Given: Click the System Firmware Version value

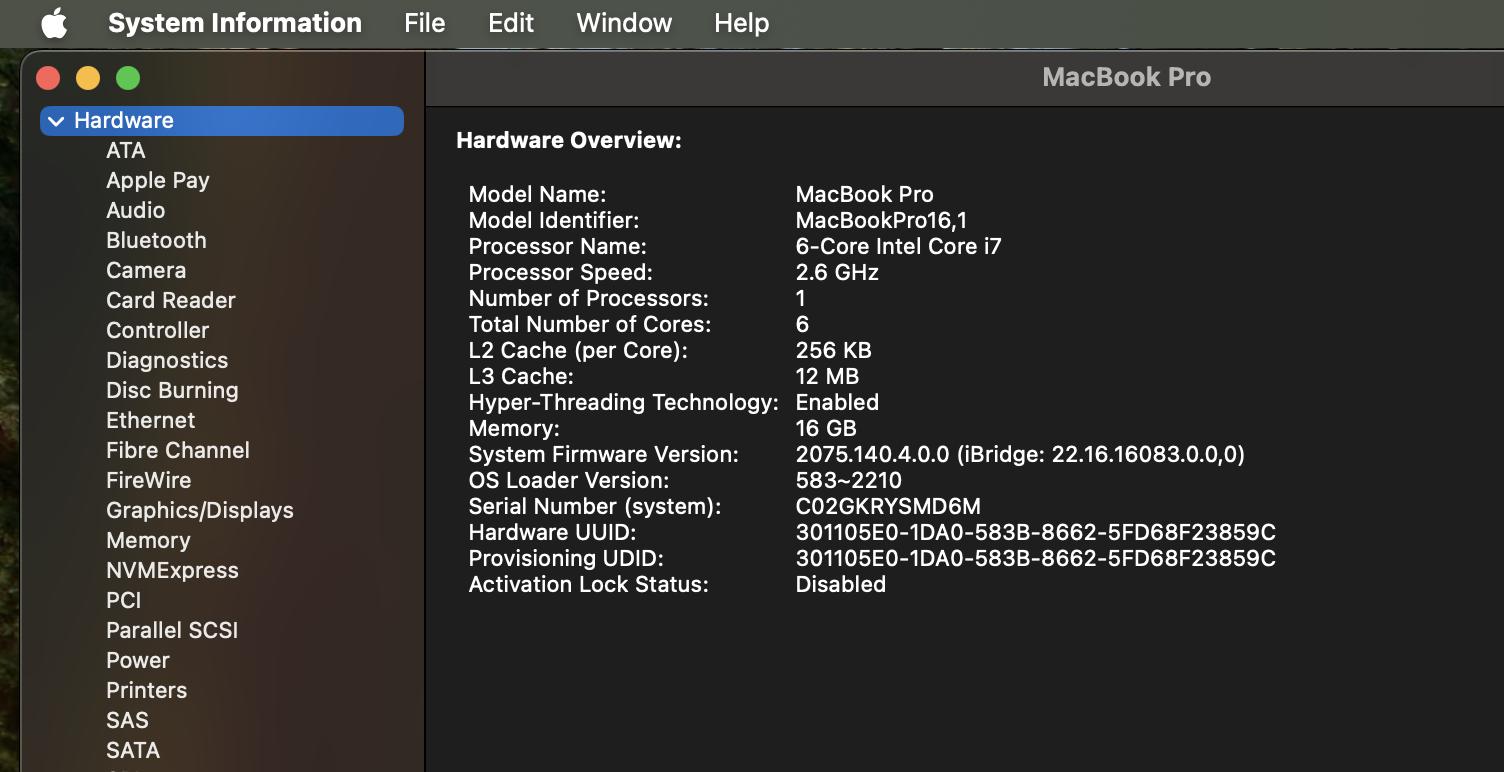Looking at the screenshot, I should (x=1020, y=454).
